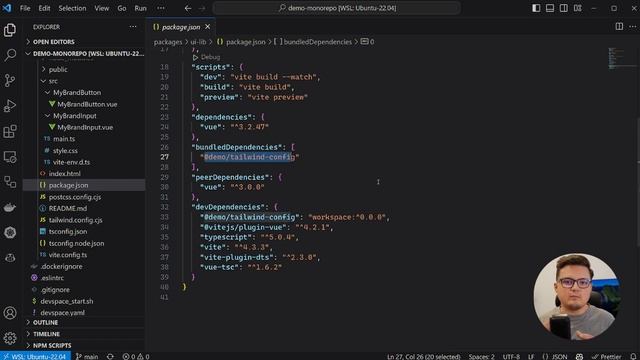Split the editor right
This screenshot has width=640, height=360.
pos(619,27)
